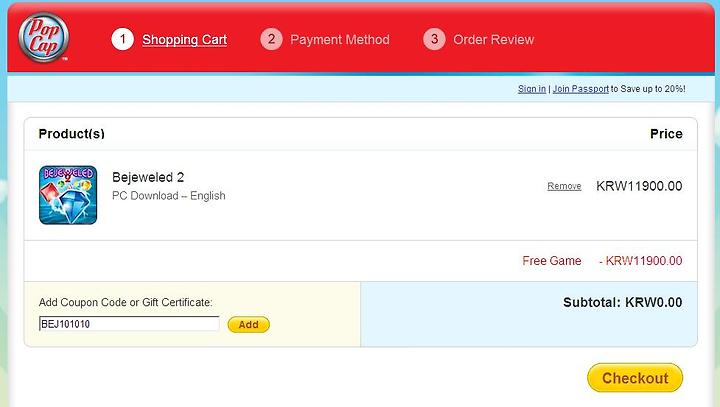Click the KRW11900.00 item price
This screenshot has height=407, width=720.
[639, 186]
